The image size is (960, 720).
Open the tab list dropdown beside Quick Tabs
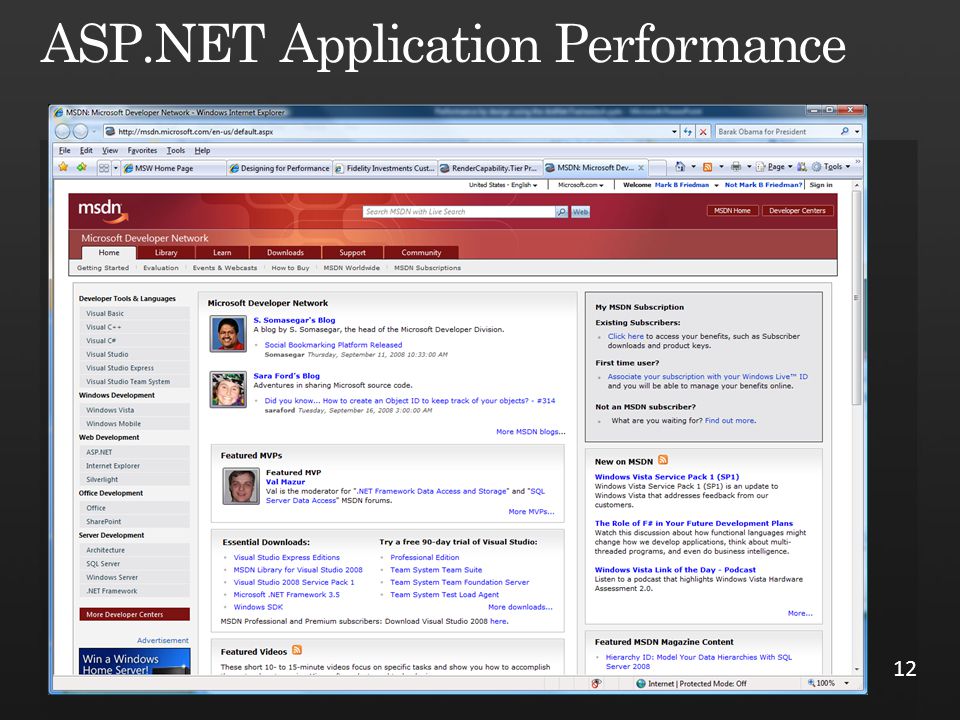coord(115,168)
